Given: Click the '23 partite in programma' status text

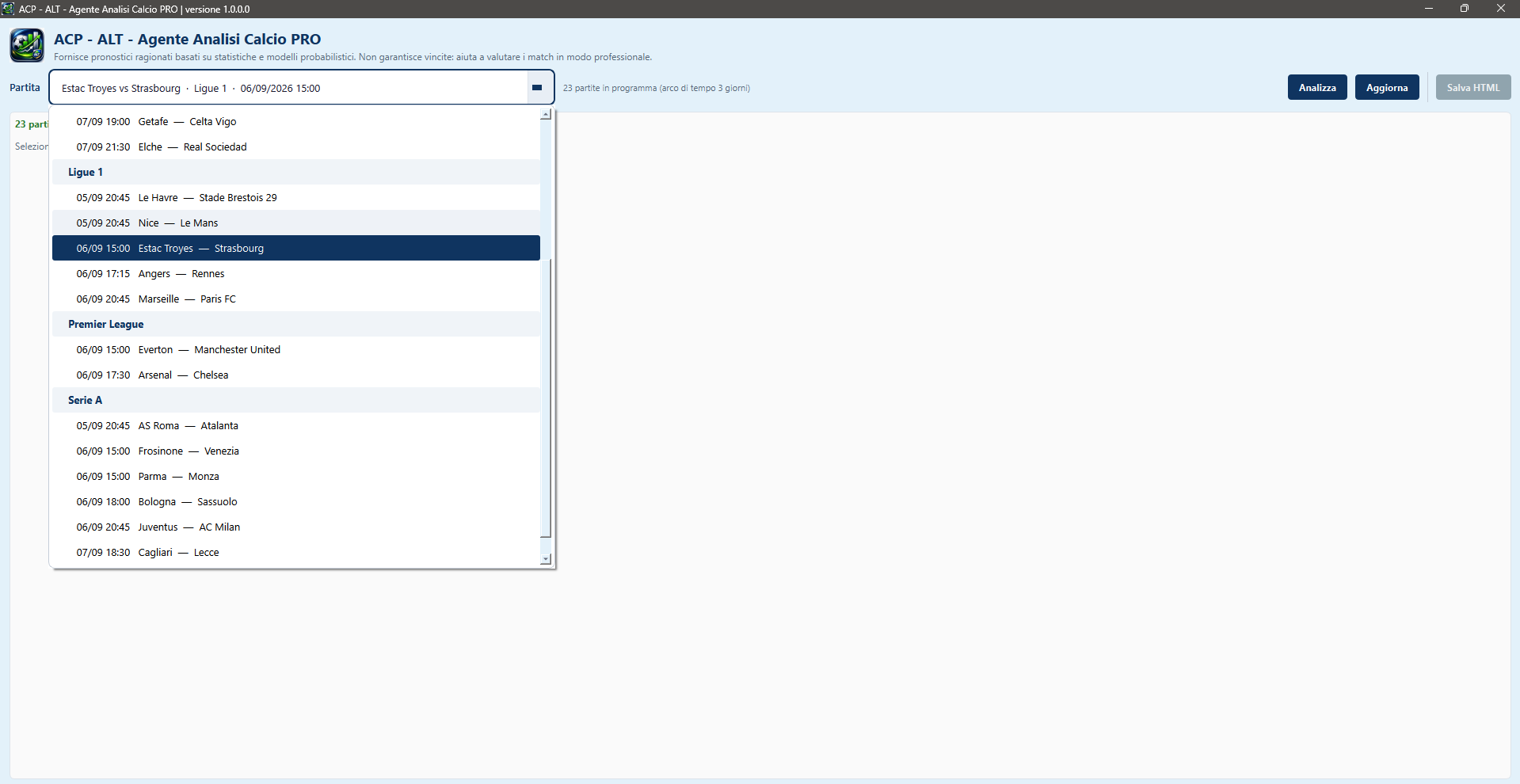Looking at the screenshot, I should point(657,88).
